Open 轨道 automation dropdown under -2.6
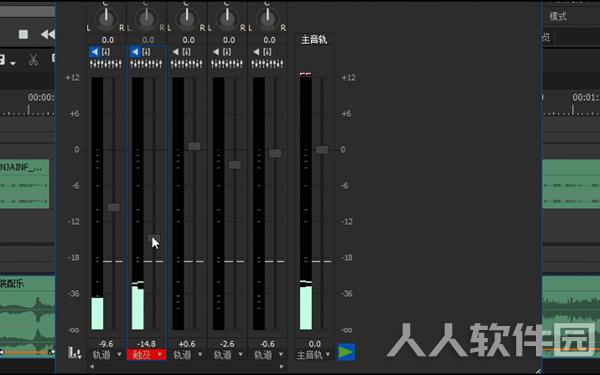 pyautogui.click(x=228, y=355)
